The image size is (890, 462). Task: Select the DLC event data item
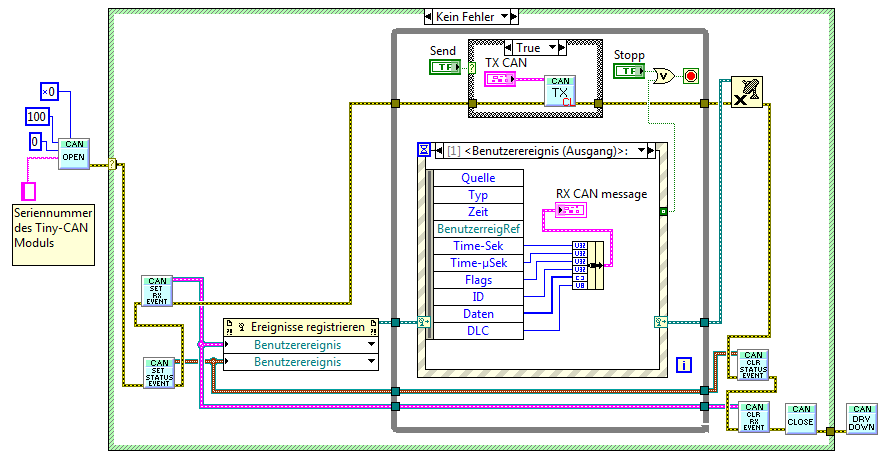[x=478, y=331]
